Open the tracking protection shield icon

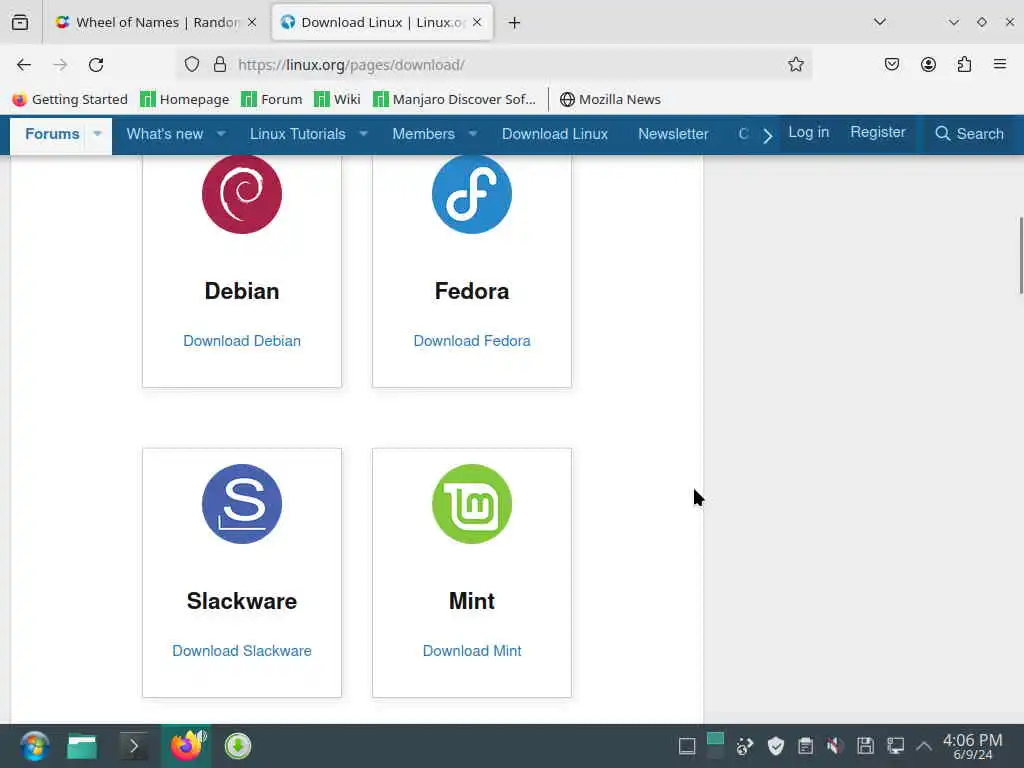[x=191, y=64]
